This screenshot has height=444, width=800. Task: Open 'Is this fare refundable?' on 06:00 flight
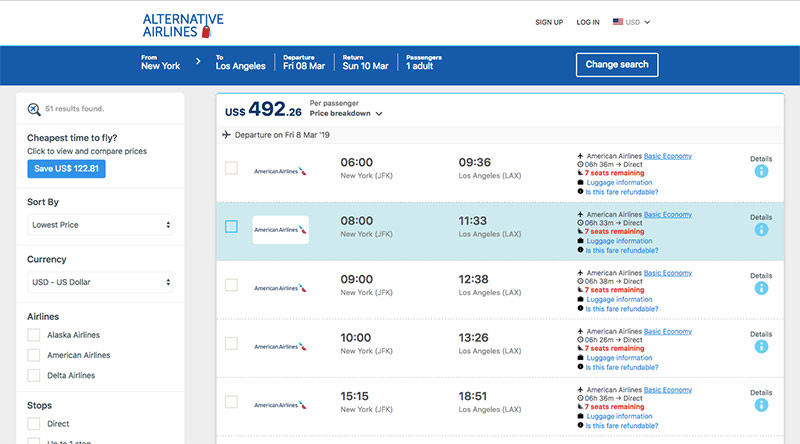621,192
